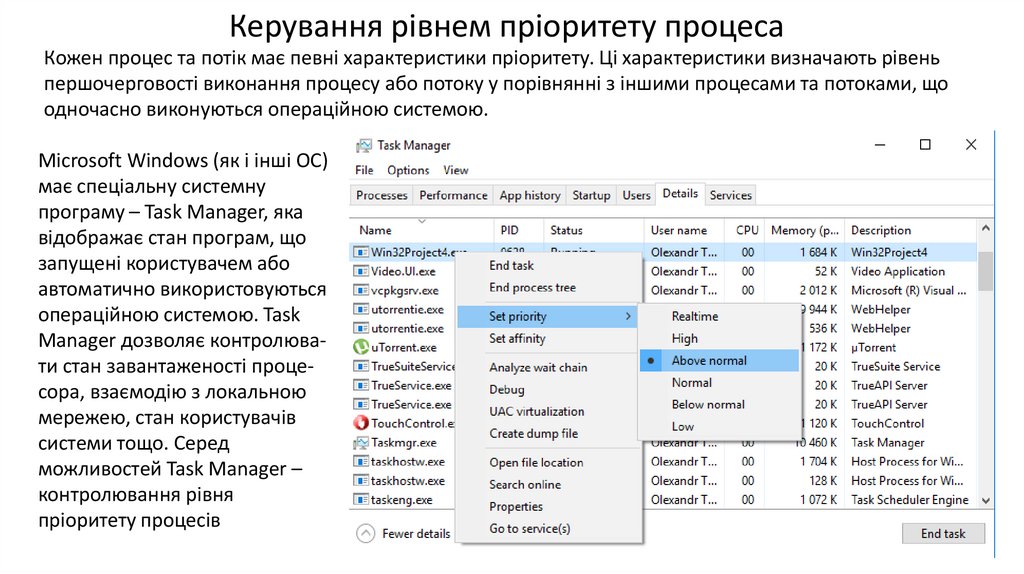
Task: Click the vertical scrollbar thumb
Action: pos(985,271)
